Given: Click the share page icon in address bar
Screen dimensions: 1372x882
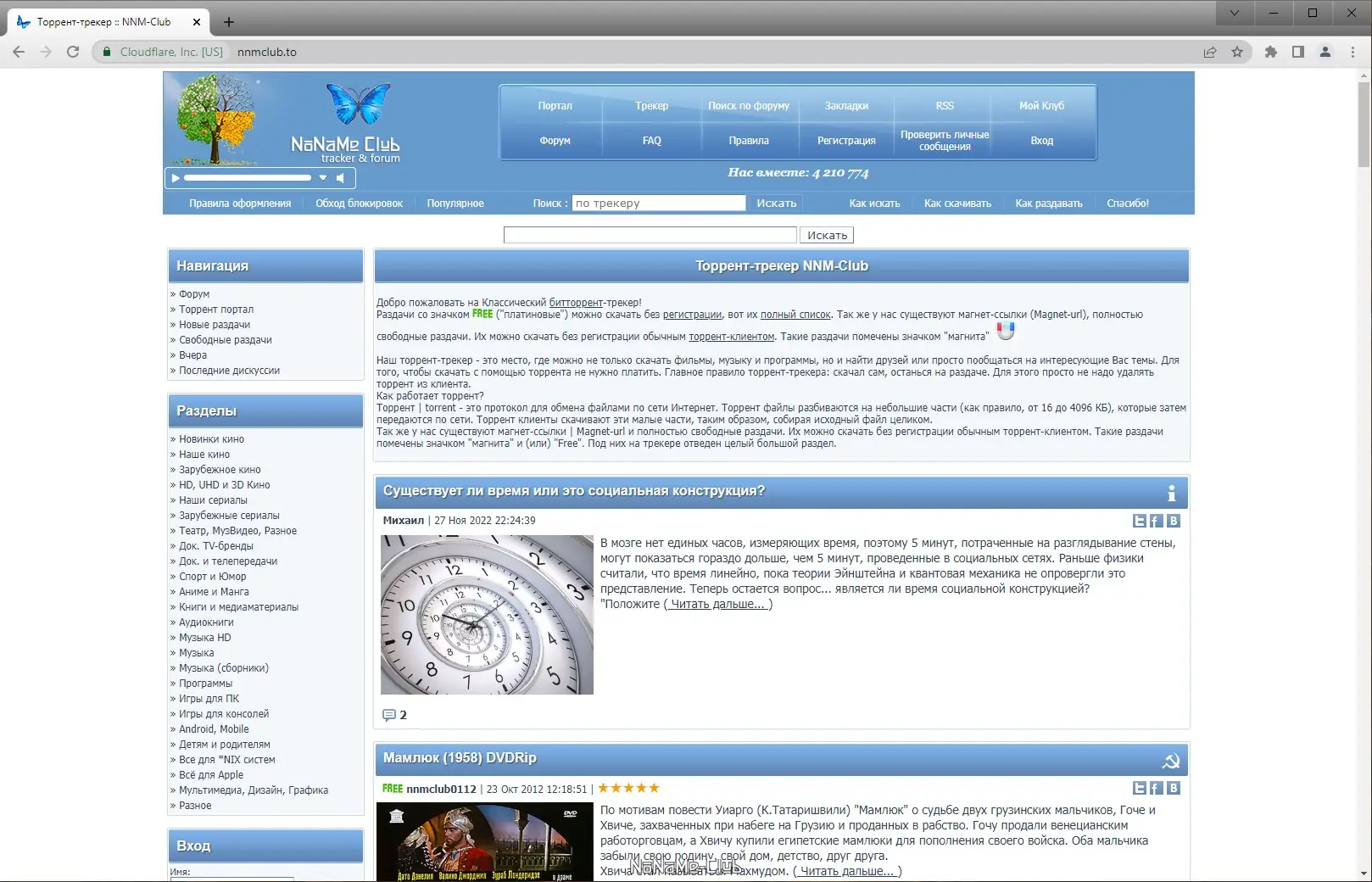Looking at the screenshot, I should (1210, 52).
